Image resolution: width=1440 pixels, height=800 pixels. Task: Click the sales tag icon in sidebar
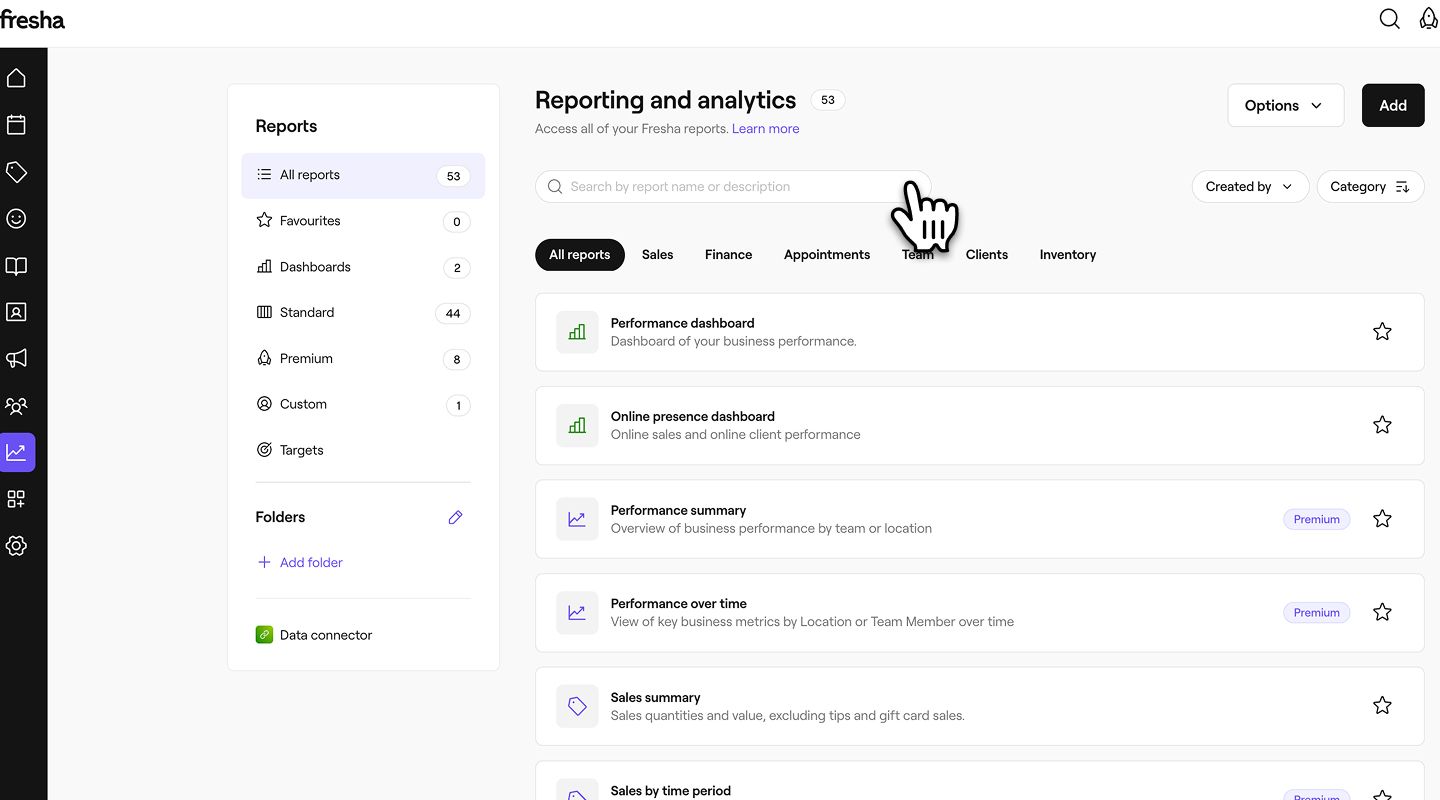[x=16, y=172]
